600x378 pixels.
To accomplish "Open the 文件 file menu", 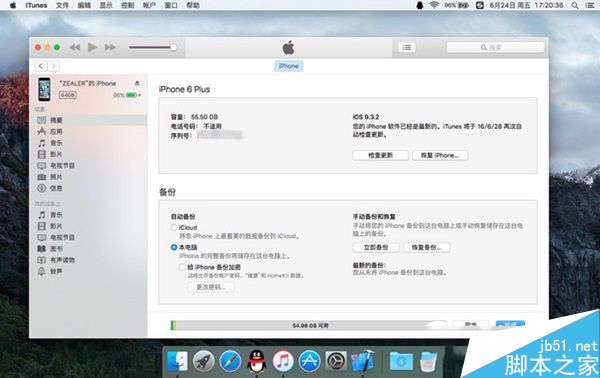I will (x=62, y=5).
